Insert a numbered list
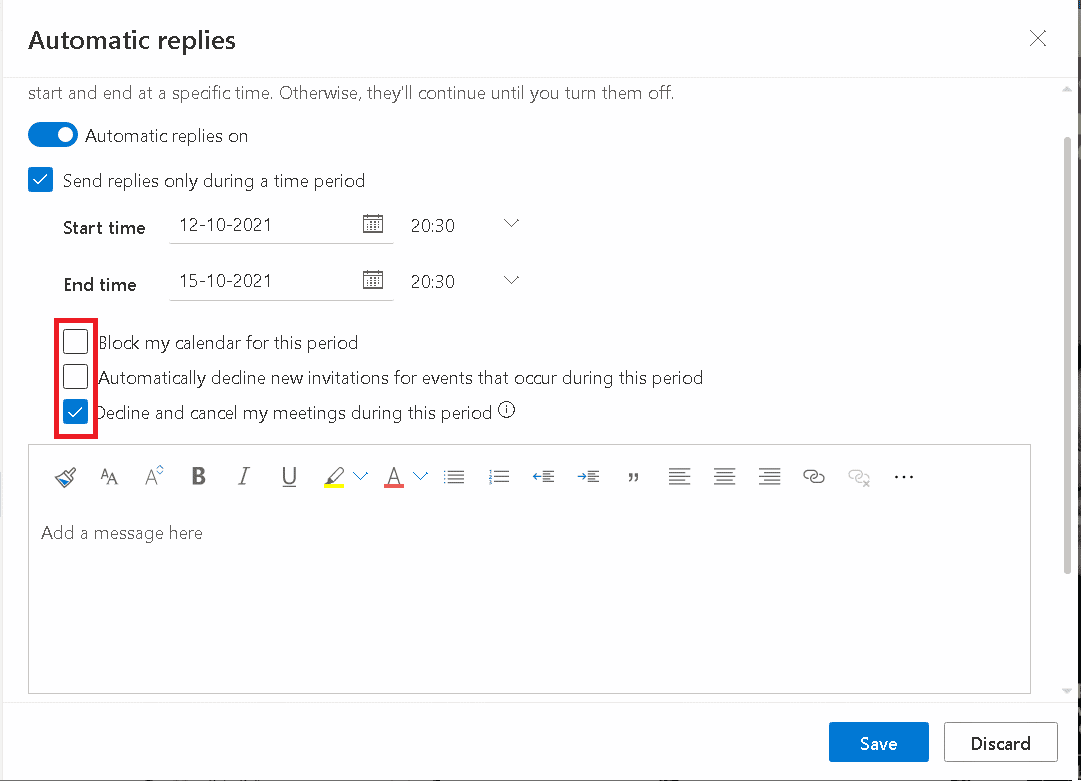Image resolution: width=1081 pixels, height=781 pixels. 498,477
